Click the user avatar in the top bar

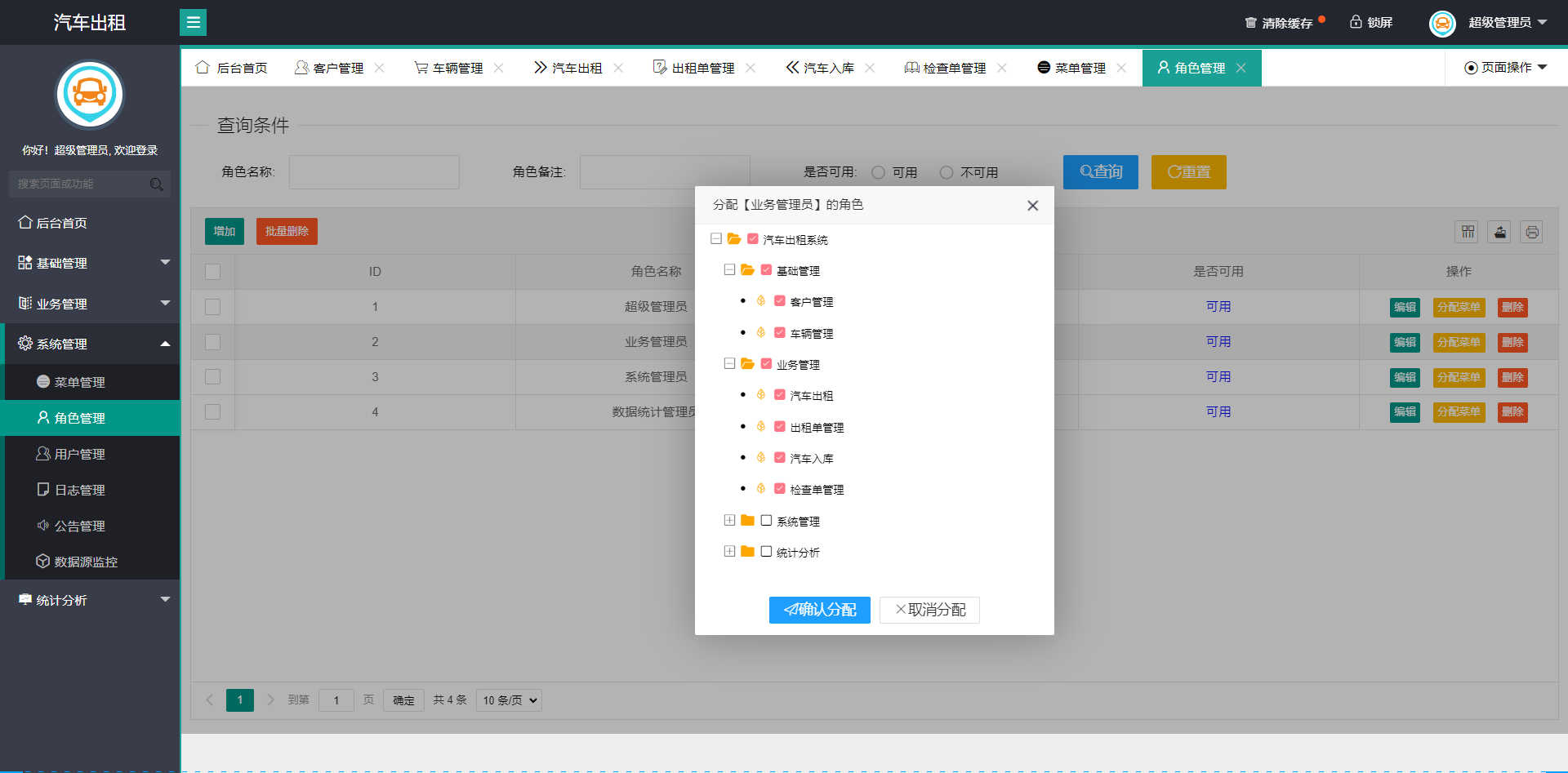1442,23
